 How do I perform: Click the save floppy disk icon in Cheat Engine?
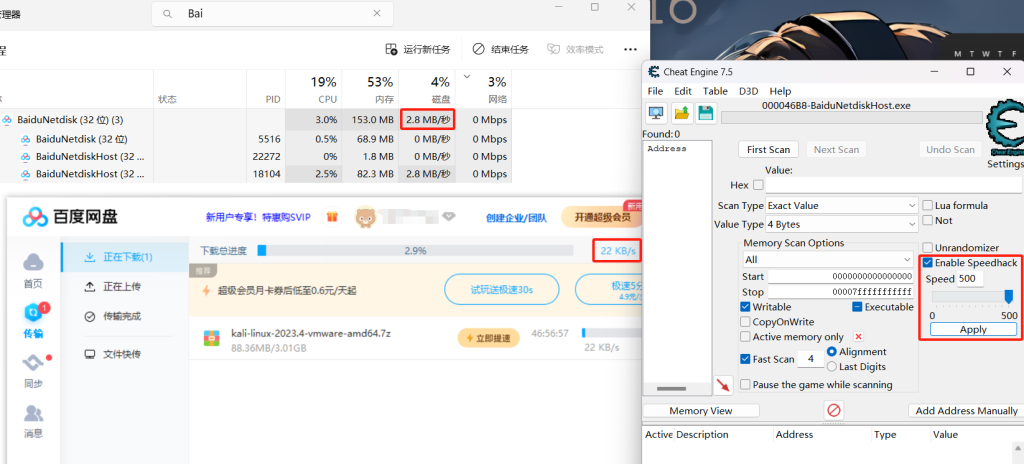point(705,112)
